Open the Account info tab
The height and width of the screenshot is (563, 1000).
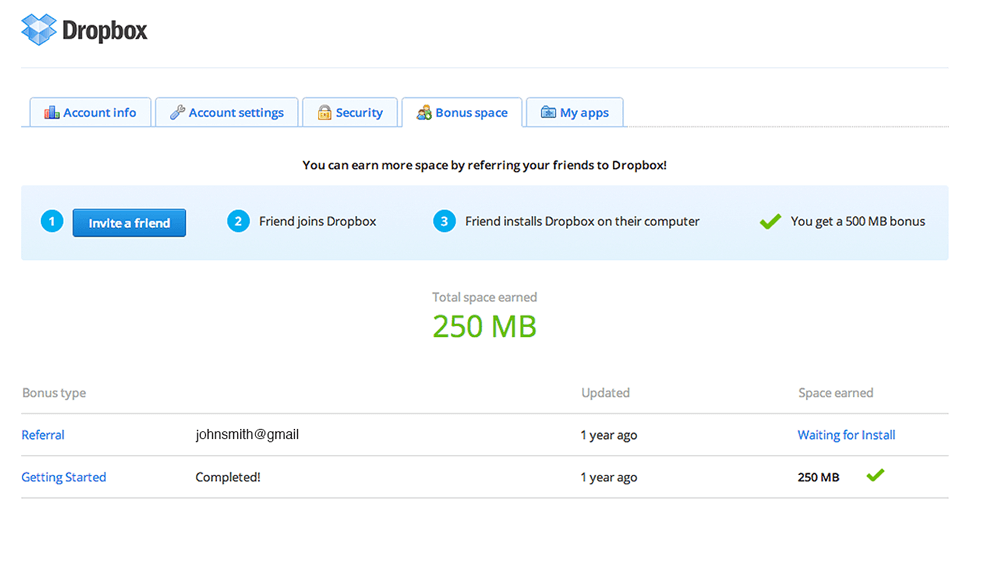tap(90, 113)
